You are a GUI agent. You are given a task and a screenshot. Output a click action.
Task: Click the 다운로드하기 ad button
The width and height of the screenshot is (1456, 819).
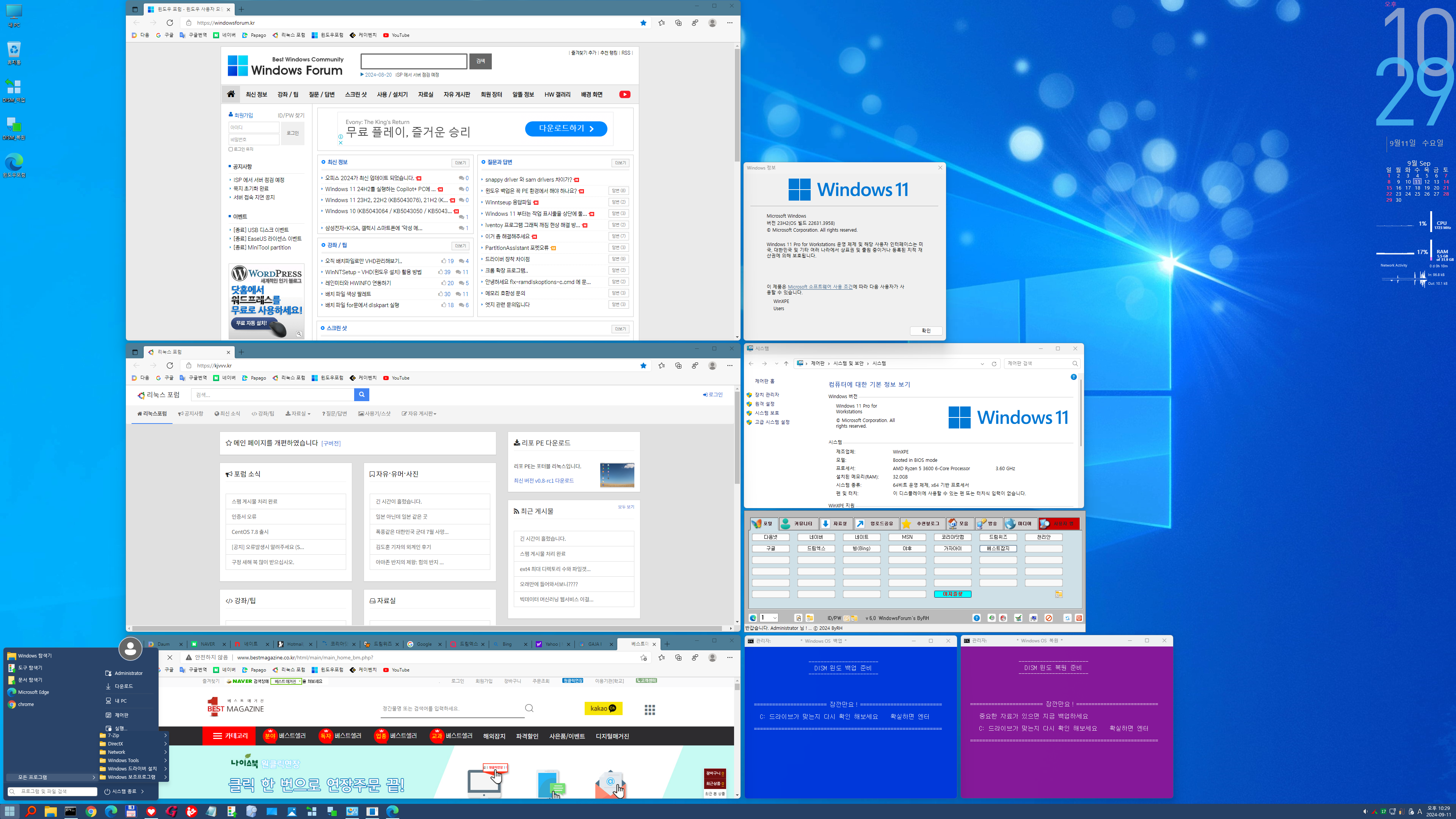pyautogui.click(x=566, y=129)
